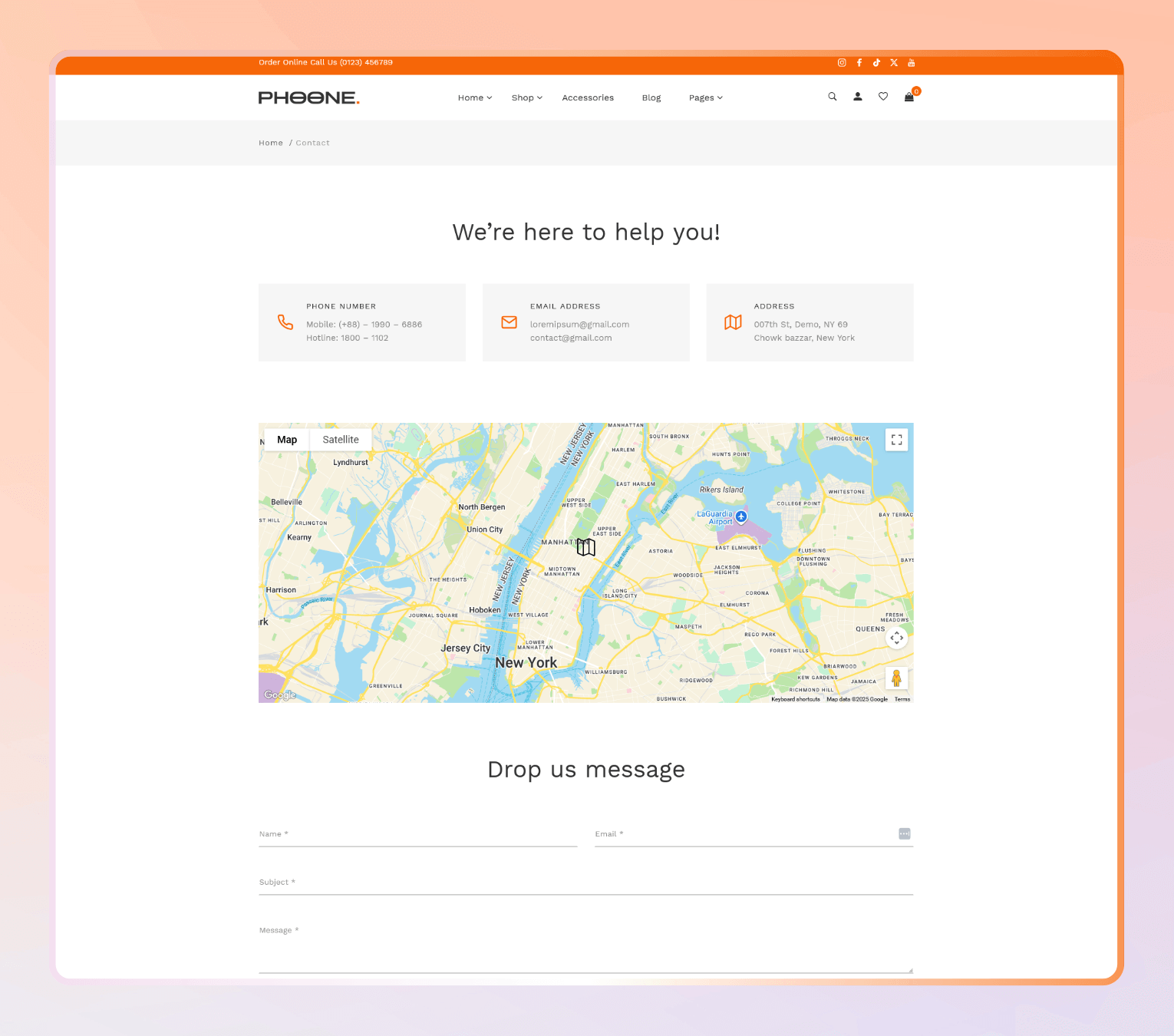
Task: Open the Blog menu item
Action: coord(651,97)
